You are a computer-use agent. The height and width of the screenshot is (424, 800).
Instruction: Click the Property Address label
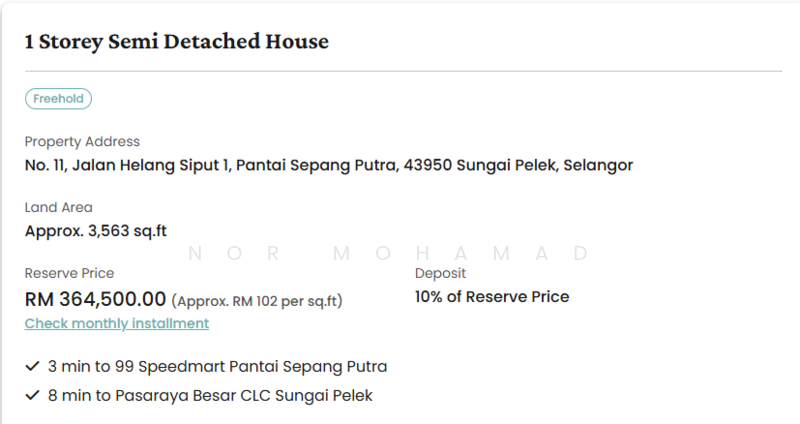point(82,142)
